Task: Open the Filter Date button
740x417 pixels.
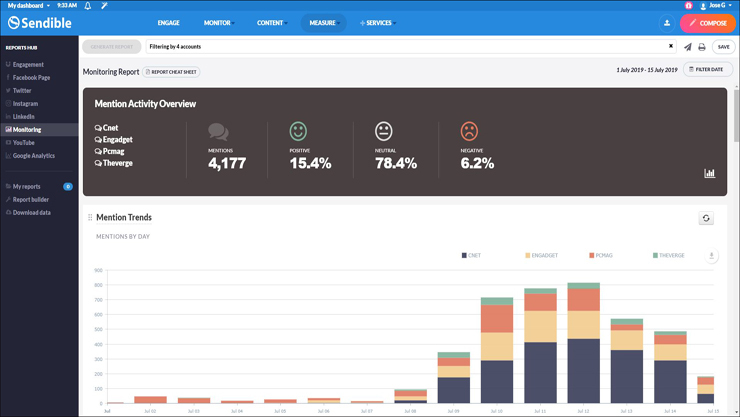Action: (708, 70)
